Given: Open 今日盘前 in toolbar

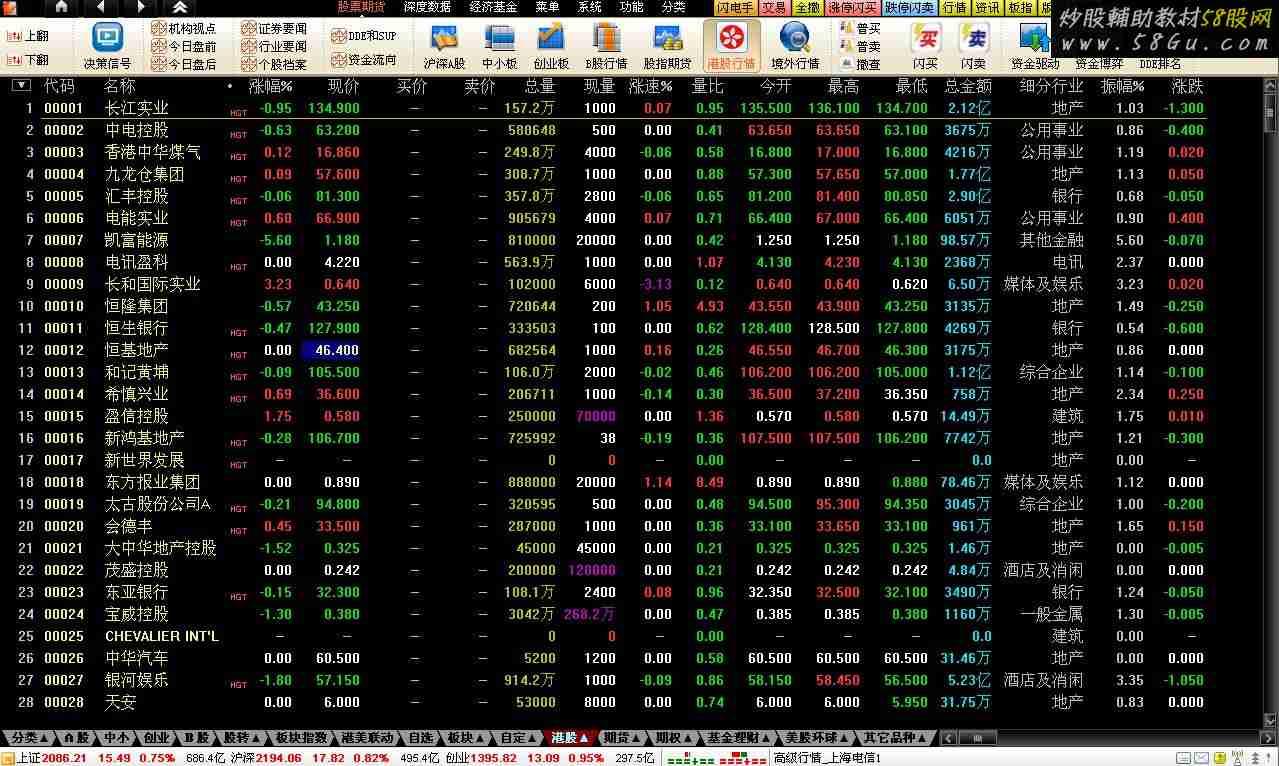Looking at the screenshot, I should (x=184, y=46).
